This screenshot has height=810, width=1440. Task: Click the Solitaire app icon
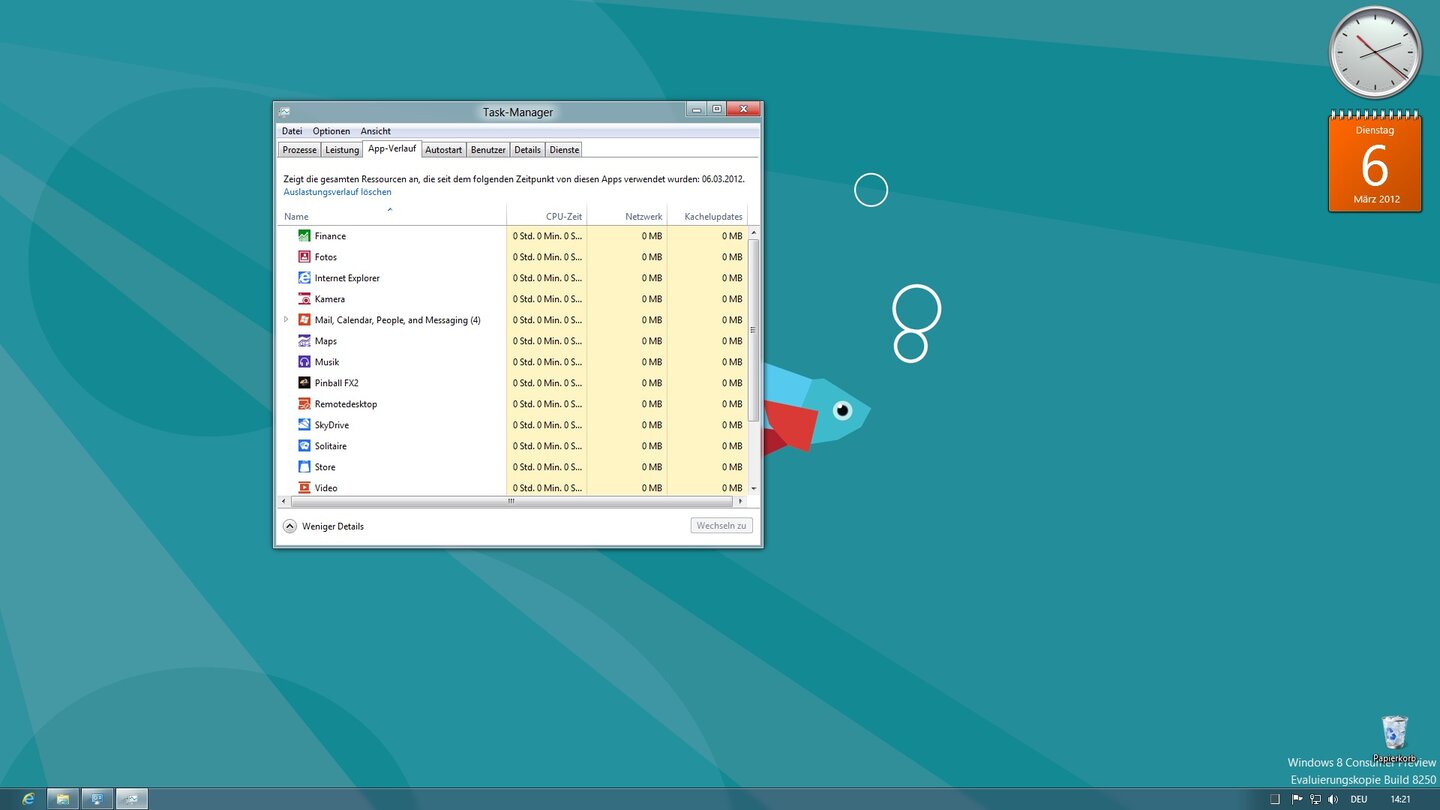304,446
